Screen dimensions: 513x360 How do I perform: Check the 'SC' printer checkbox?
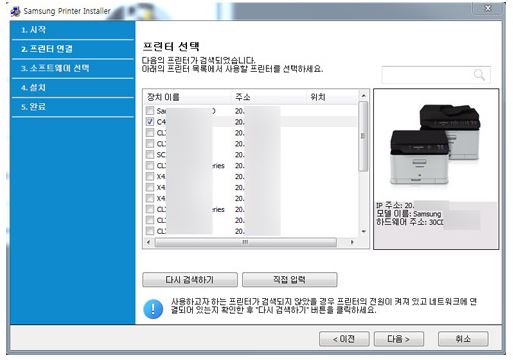click(150, 154)
